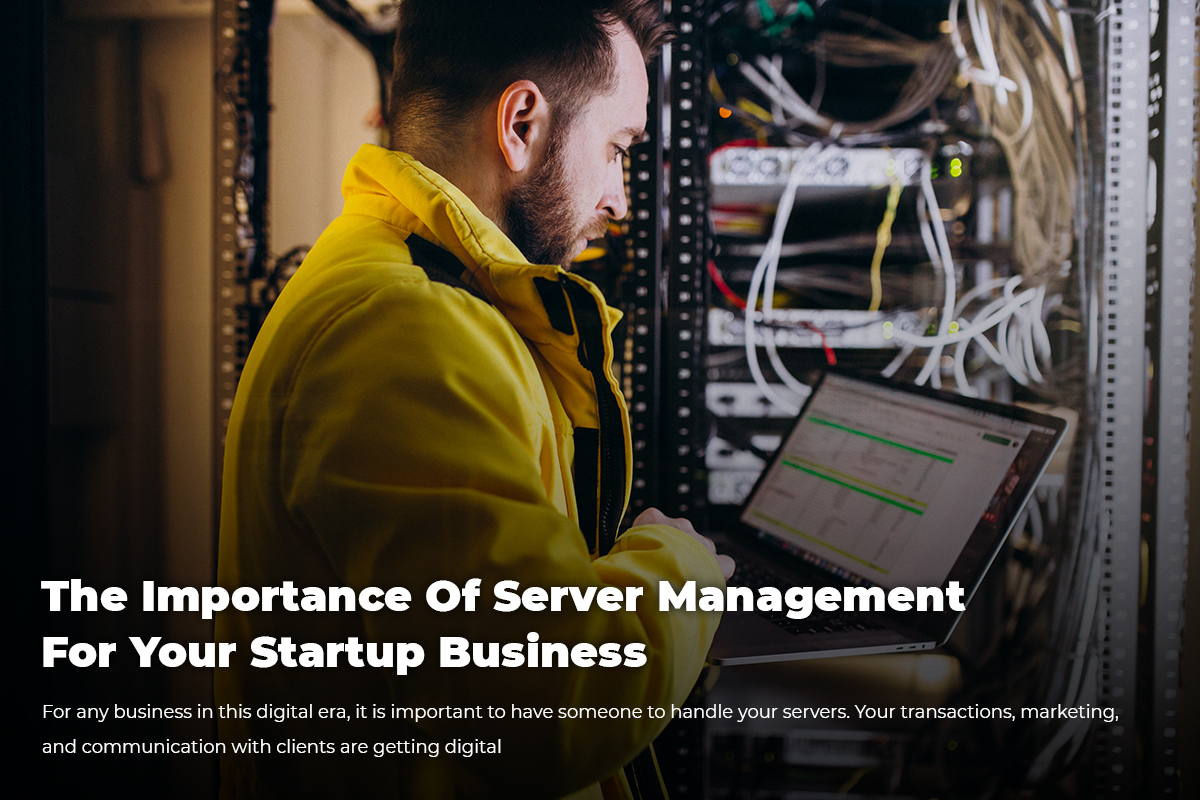The image size is (1200, 800).
Task: Click the headline 'The Importance Of Server Management'
Action: coord(502,597)
